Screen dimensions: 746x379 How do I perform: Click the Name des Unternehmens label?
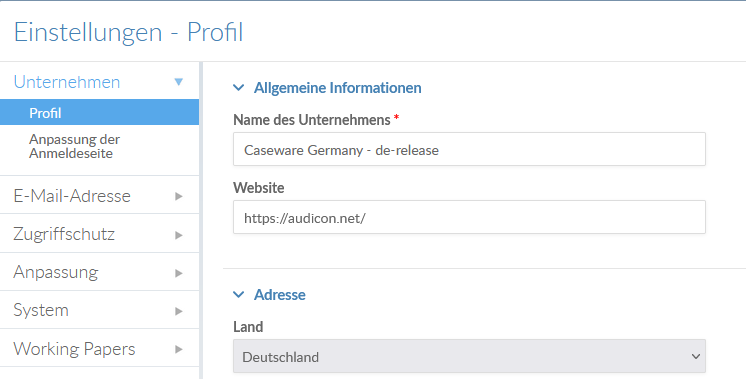[x=312, y=120]
